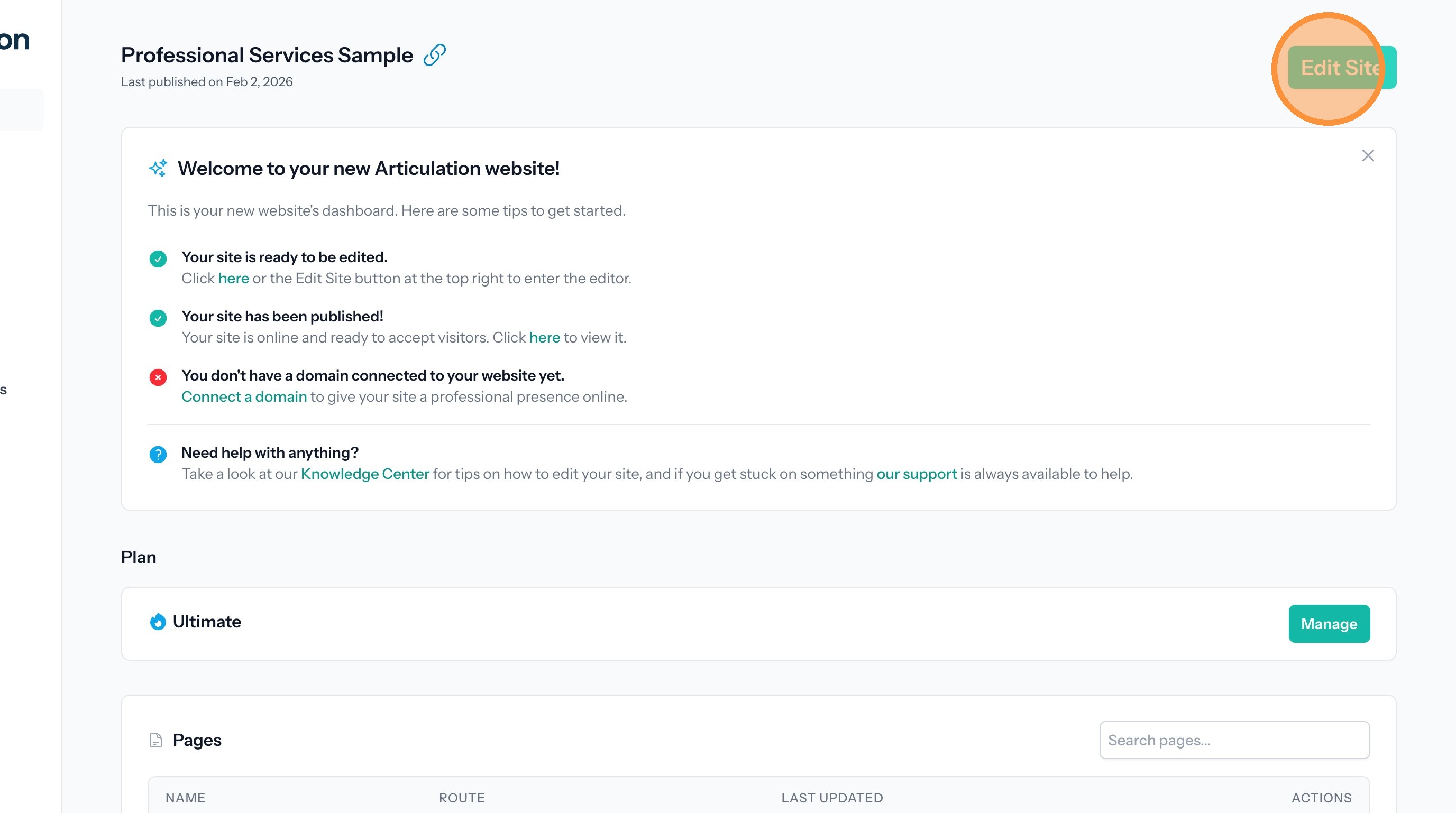1456x813 pixels.
Task: Click the link icon next to site title
Action: click(x=434, y=55)
